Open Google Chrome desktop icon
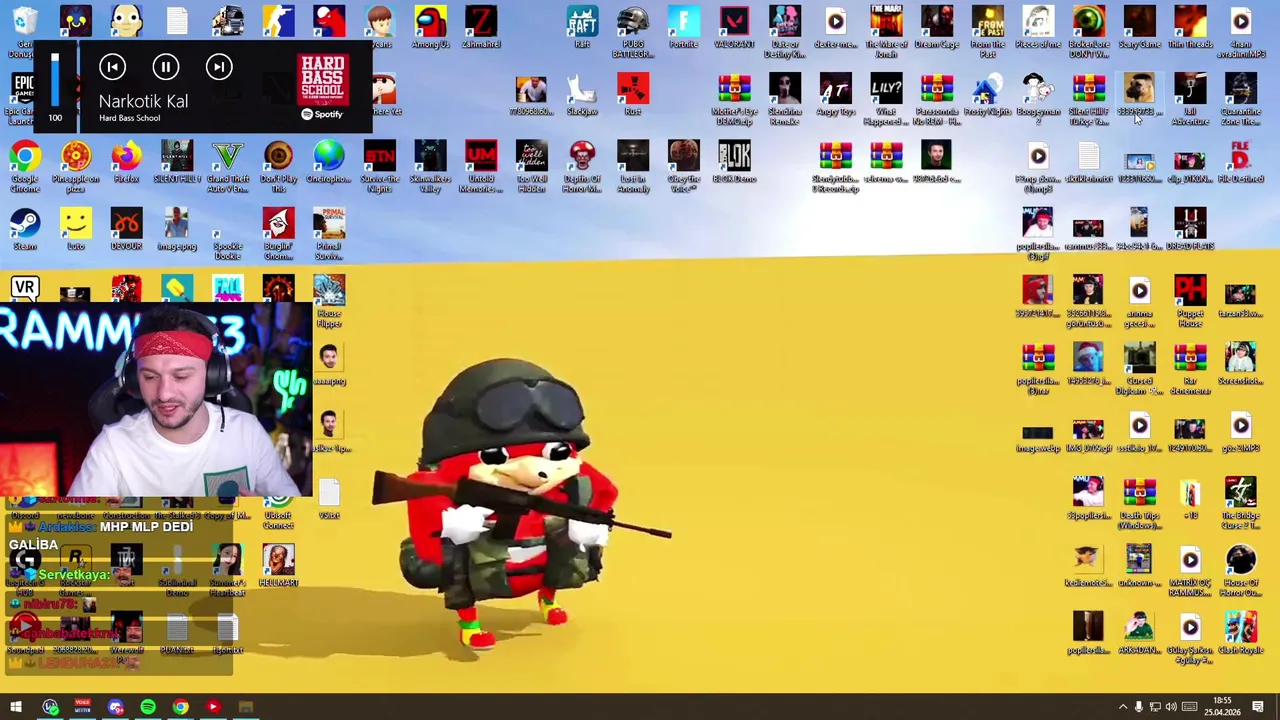Screen dimensions: 1280x720 coord(25,165)
